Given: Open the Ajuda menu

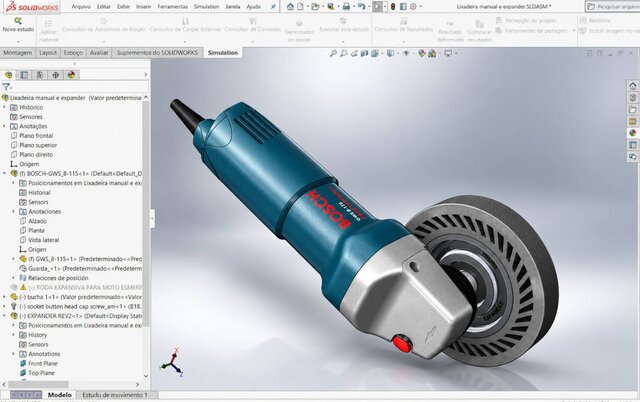Looking at the screenshot, I should point(253,7).
